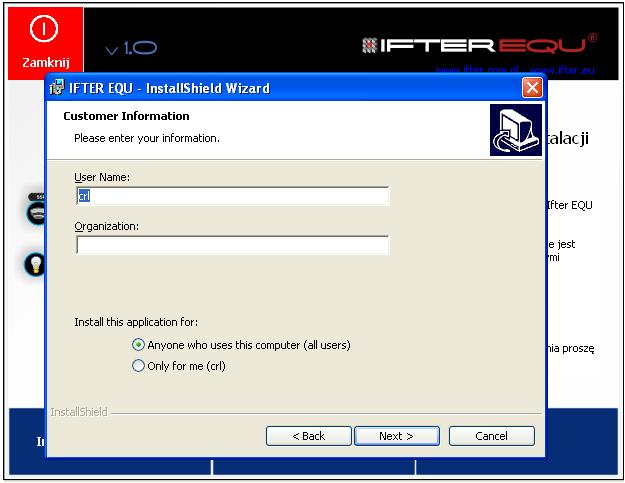Viewport: 625px width, 483px height.
Task: Click the IFTER EQU logo
Action: click(x=479, y=45)
